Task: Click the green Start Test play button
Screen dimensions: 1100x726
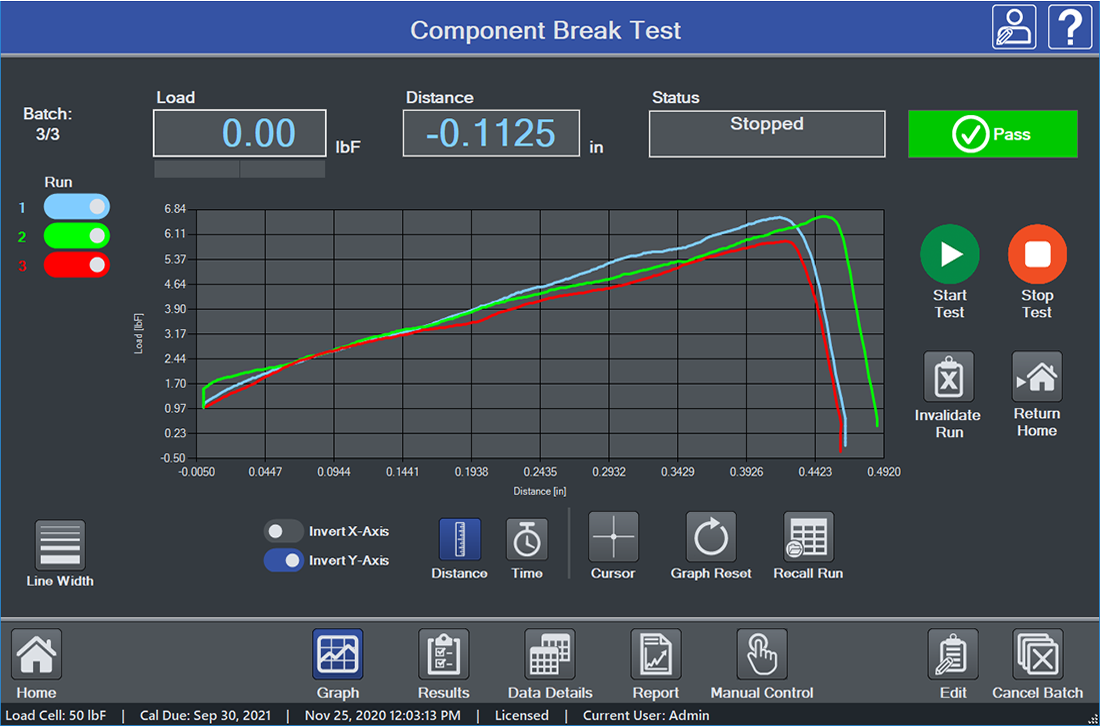Action: (949, 254)
